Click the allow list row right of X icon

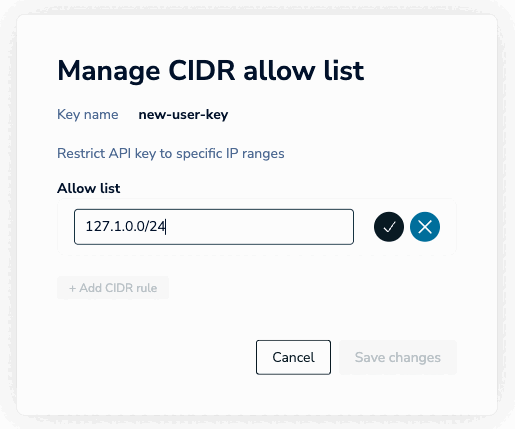pyautogui.click(x=448, y=227)
